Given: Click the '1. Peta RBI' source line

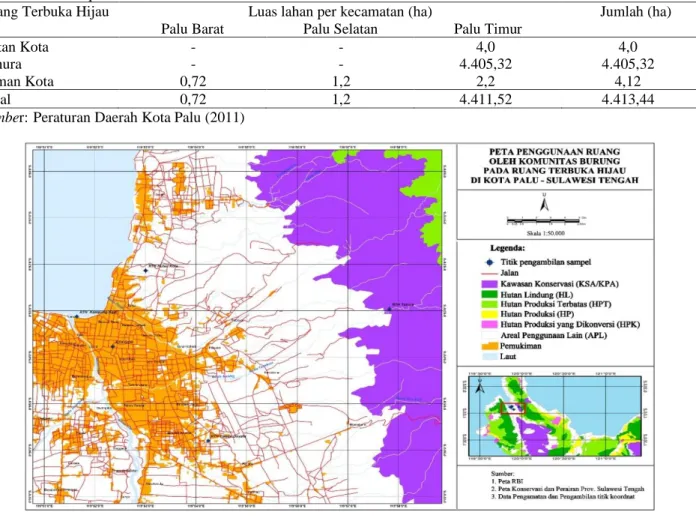Looking at the screenshot, I should click(x=508, y=481).
